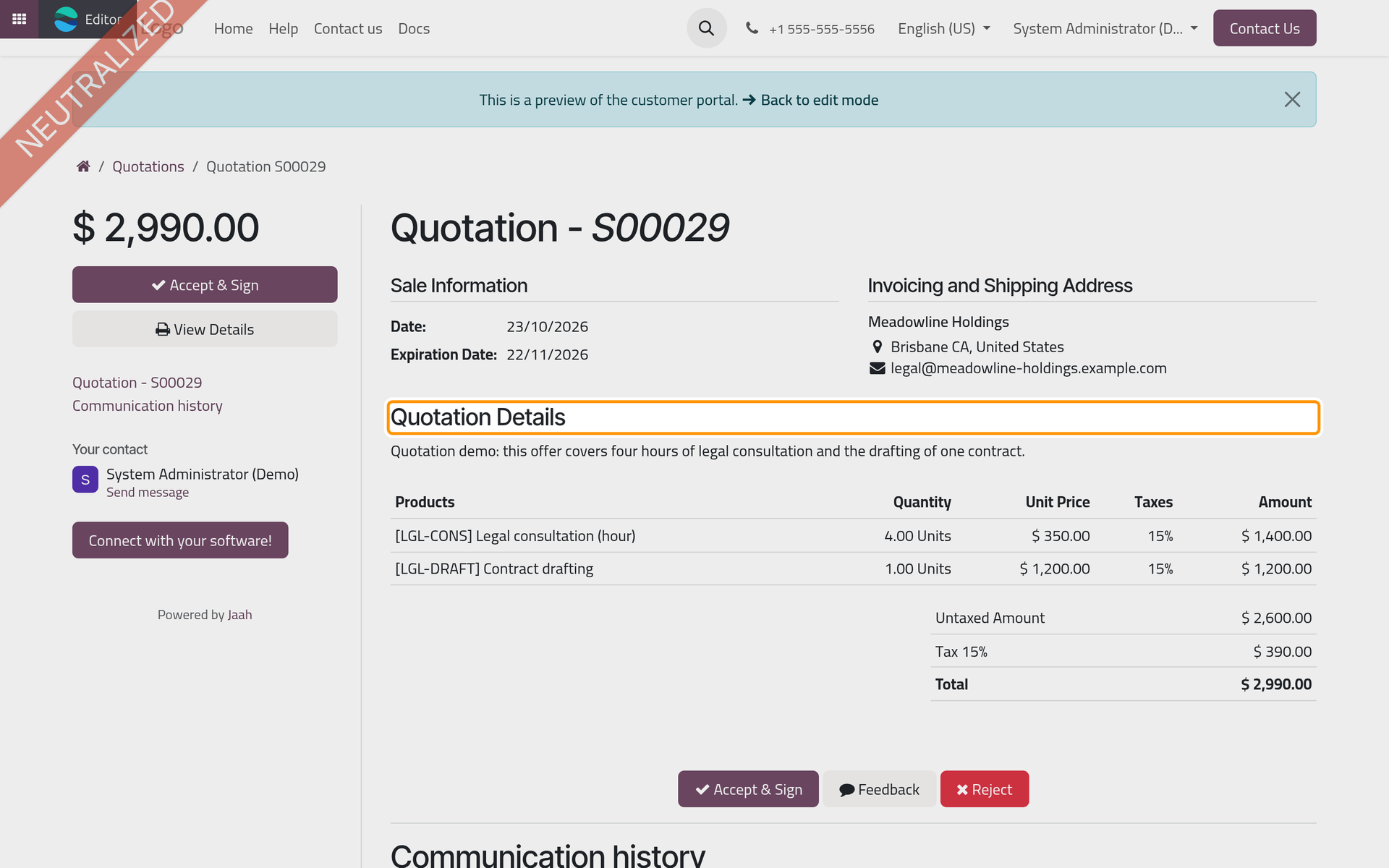This screenshot has height=868, width=1389.
Task: Click the Editor logo icon
Action: [67, 20]
